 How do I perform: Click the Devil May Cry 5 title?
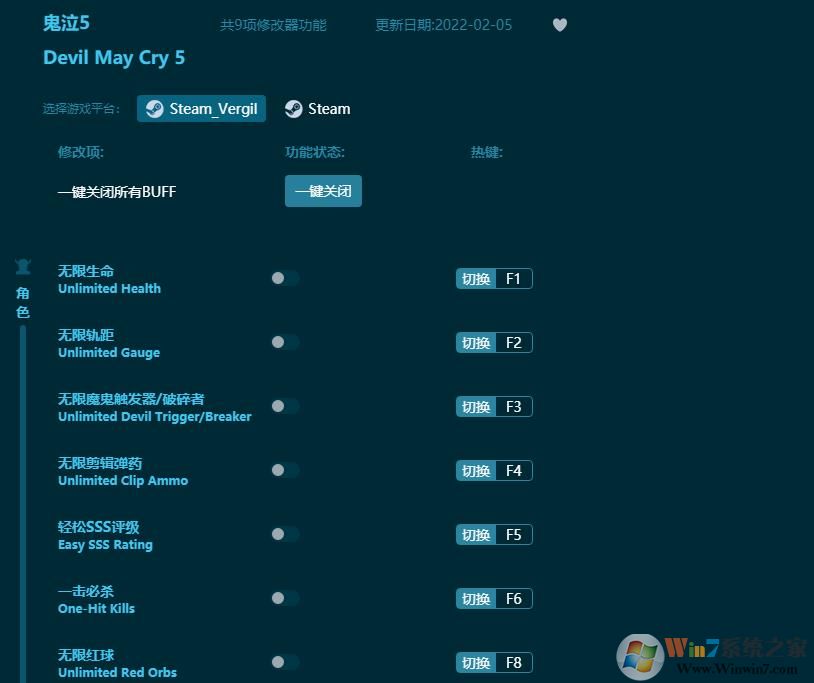(114, 58)
